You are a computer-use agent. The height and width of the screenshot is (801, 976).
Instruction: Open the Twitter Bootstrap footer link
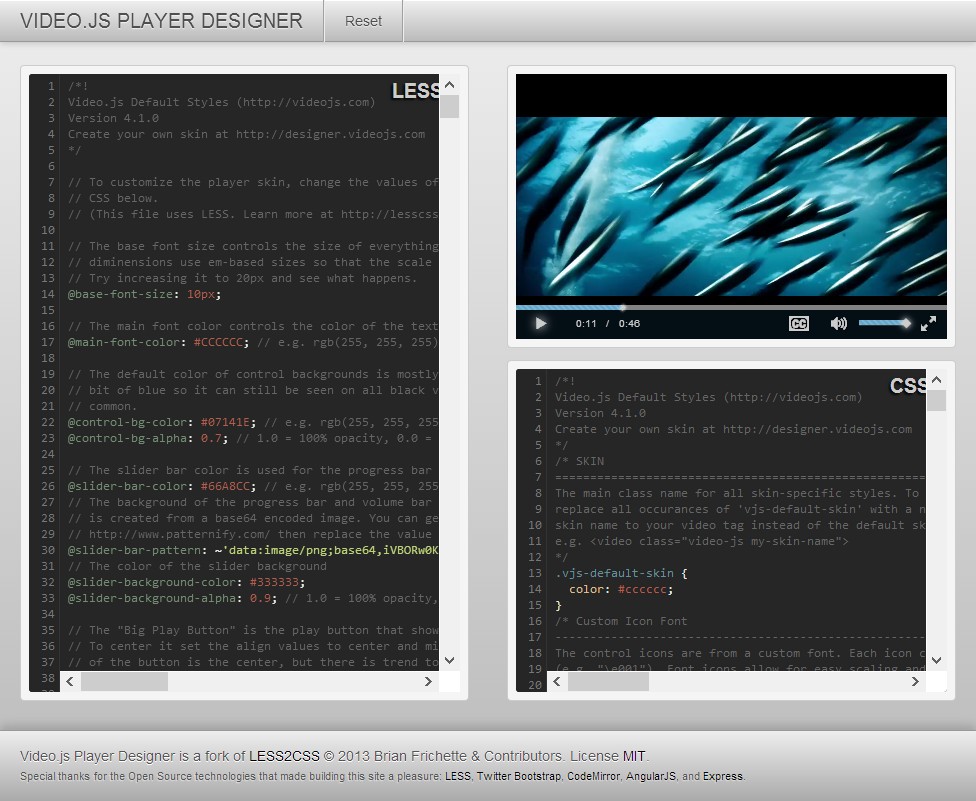point(518,777)
